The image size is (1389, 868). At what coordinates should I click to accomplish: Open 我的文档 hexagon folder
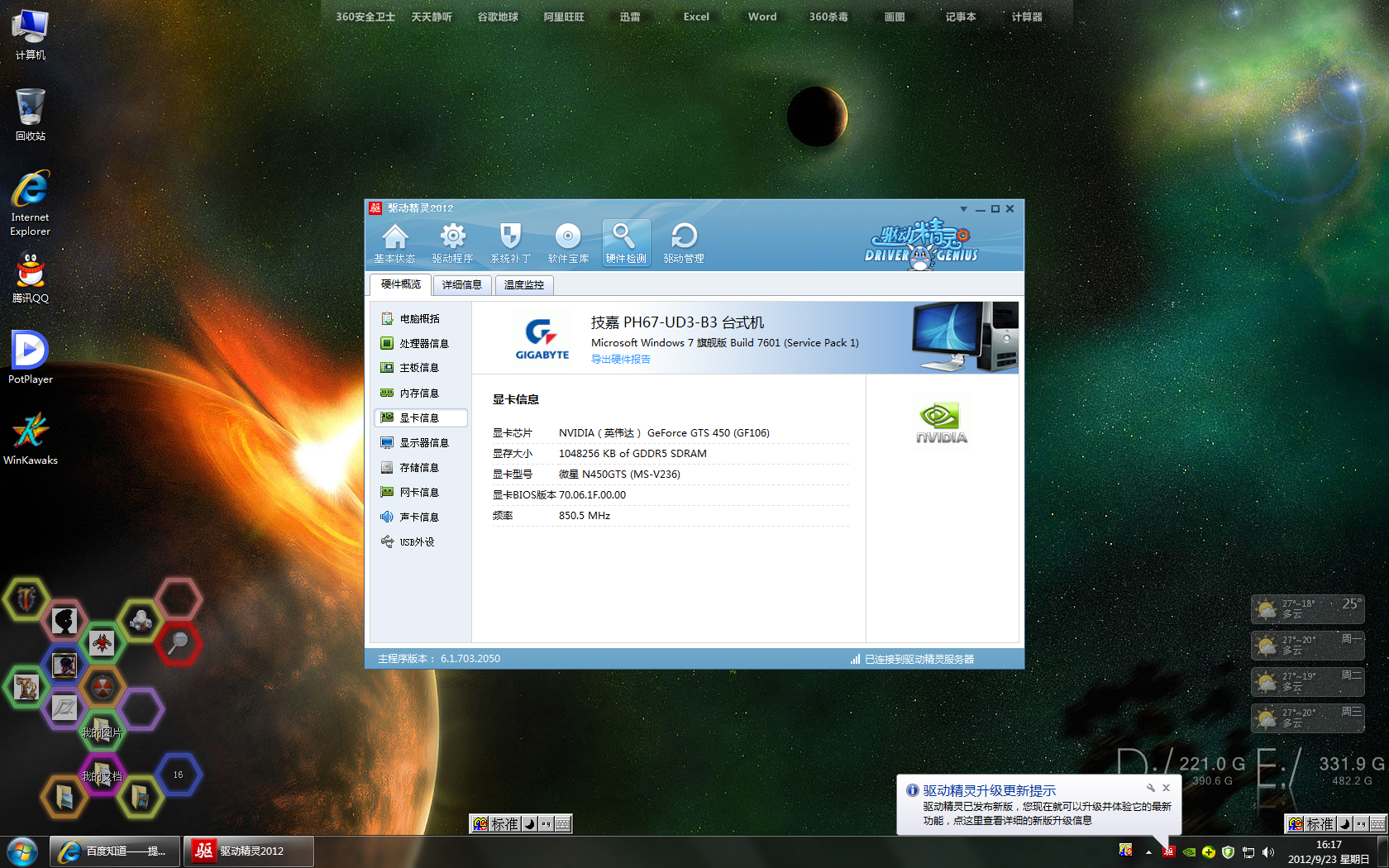coord(102,774)
